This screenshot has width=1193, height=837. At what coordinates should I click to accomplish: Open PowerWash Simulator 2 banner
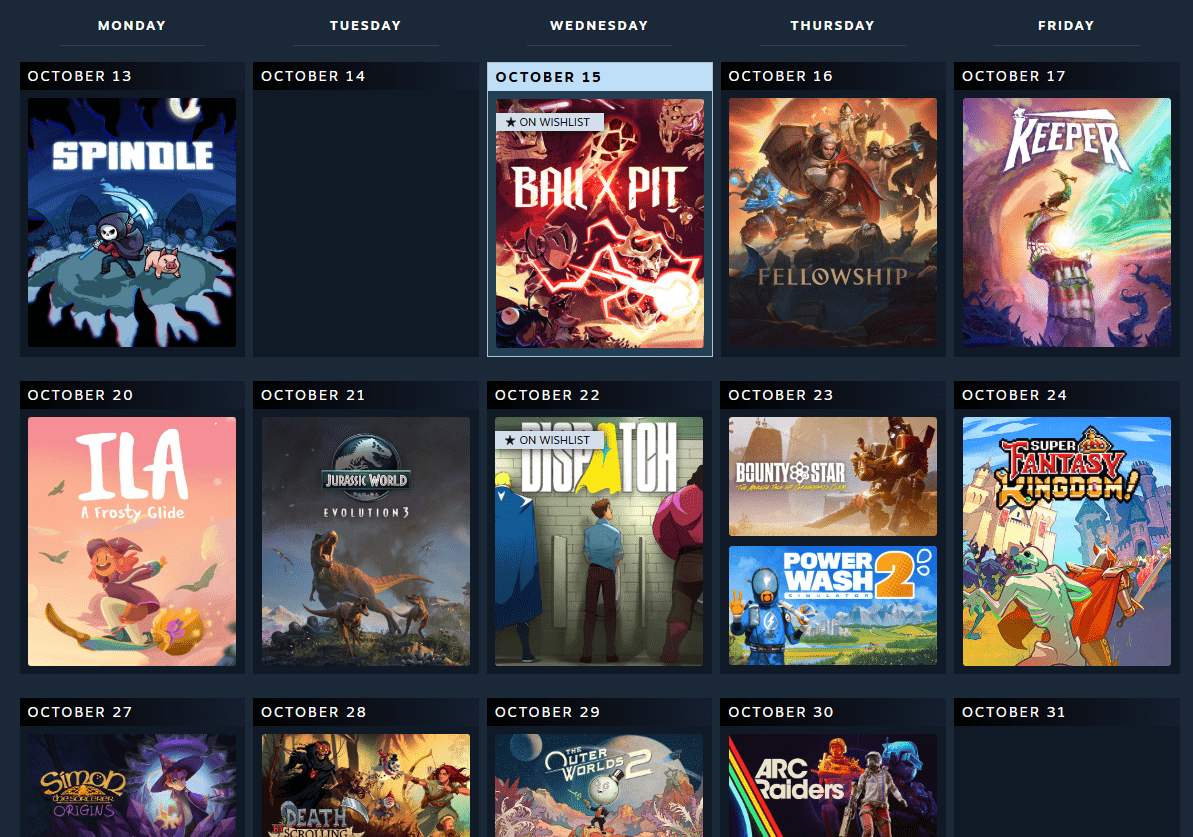click(x=832, y=605)
